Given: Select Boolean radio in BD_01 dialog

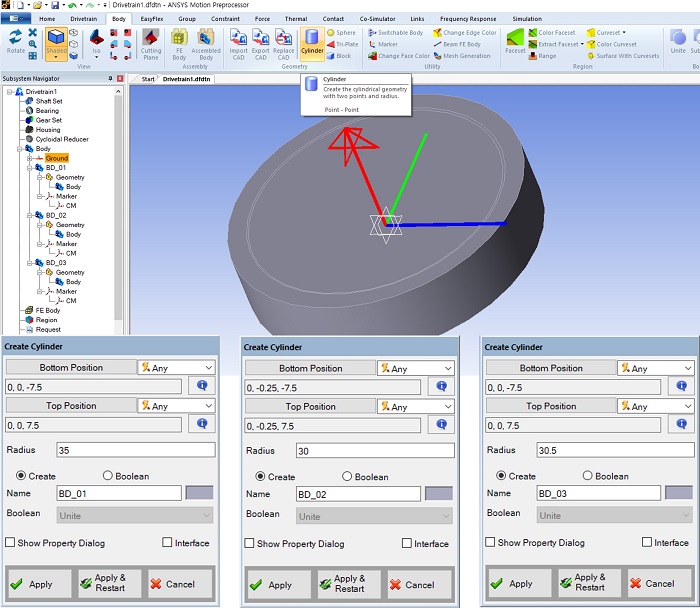Looking at the screenshot, I should [x=108, y=475].
